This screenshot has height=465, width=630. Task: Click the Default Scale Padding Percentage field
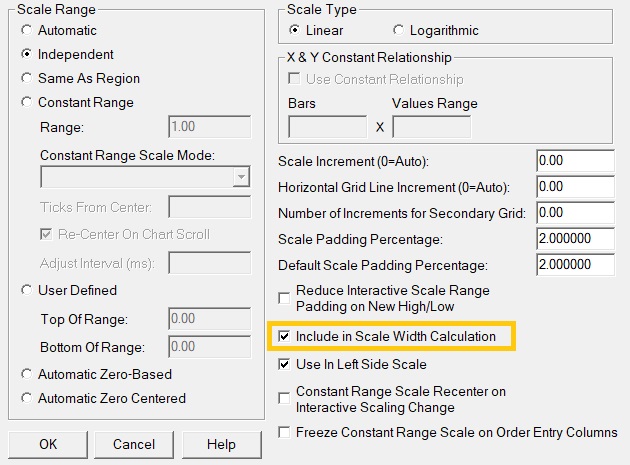point(575,265)
